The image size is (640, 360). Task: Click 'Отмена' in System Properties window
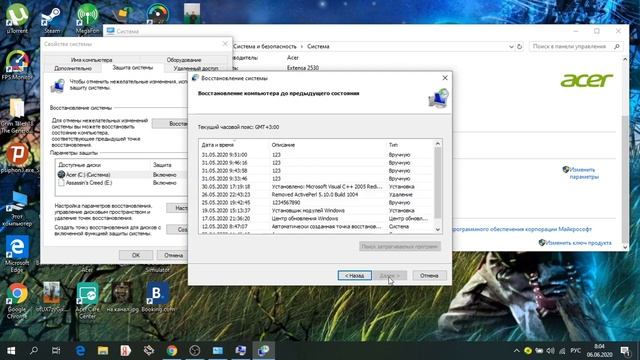(x=173, y=255)
